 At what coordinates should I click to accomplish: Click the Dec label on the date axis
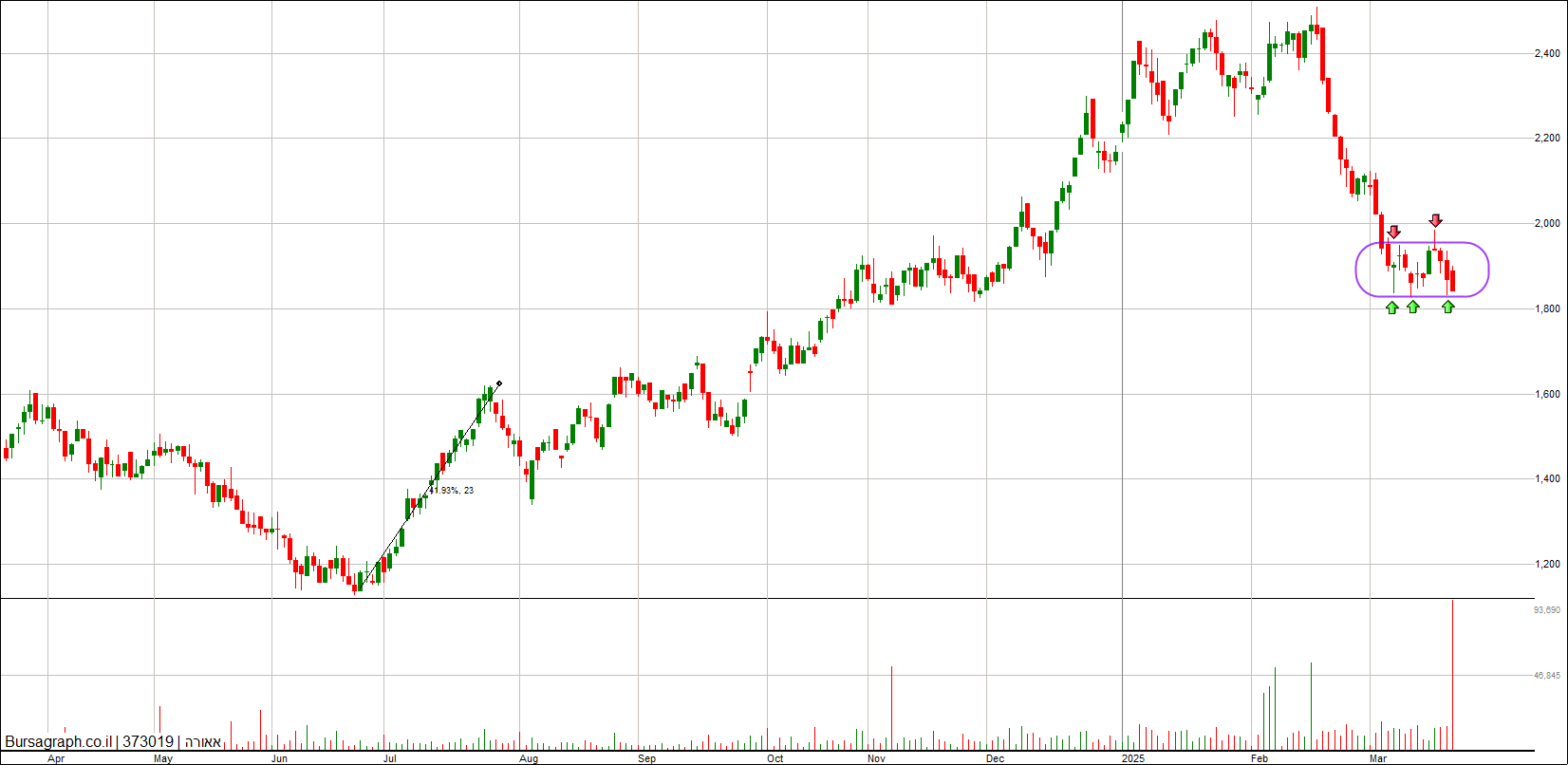pyautogui.click(x=995, y=759)
